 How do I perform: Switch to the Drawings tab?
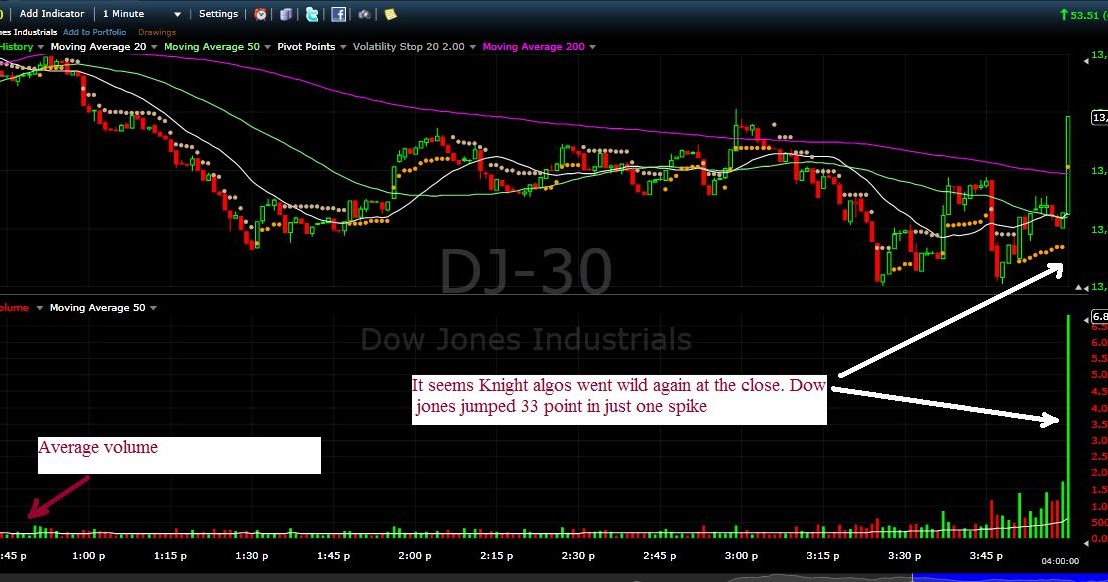click(157, 31)
